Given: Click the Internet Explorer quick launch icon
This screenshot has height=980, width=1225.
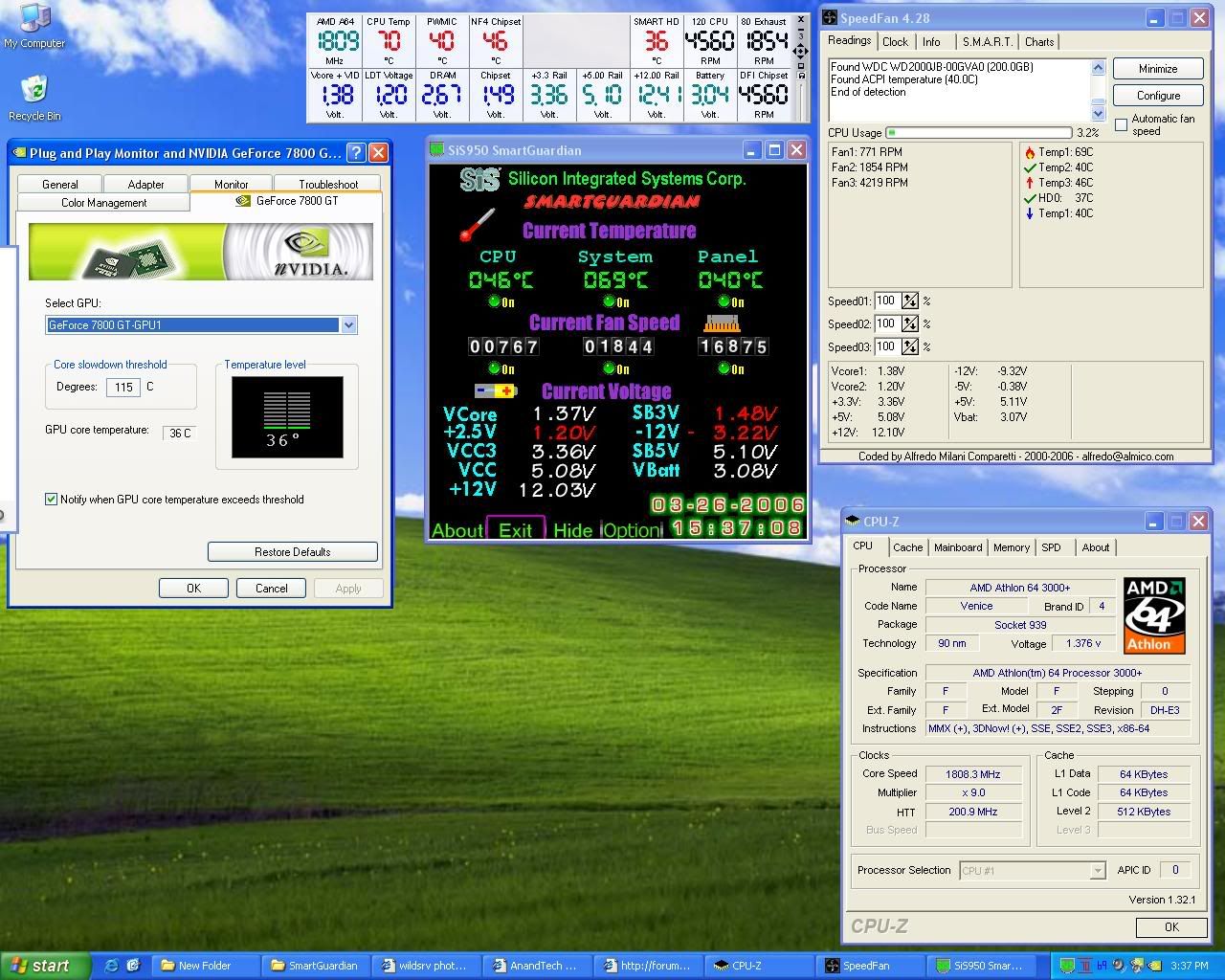Looking at the screenshot, I should 111,966.
